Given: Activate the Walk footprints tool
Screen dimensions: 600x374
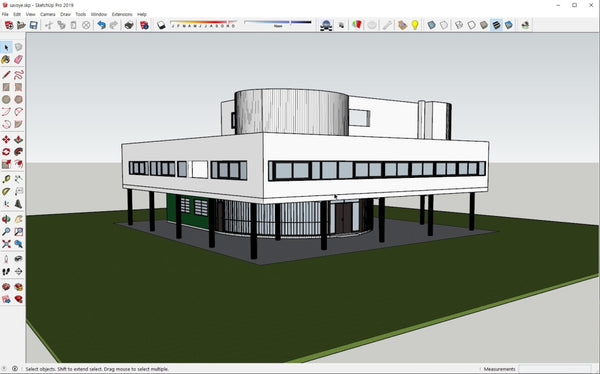Looking at the screenshot, I should (x=6, y=271).
